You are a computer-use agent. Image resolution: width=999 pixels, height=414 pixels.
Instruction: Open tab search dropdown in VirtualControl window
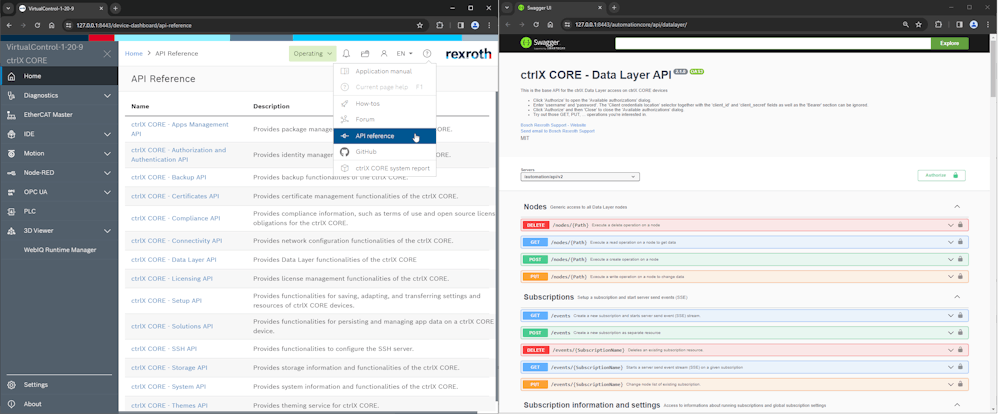8,8
